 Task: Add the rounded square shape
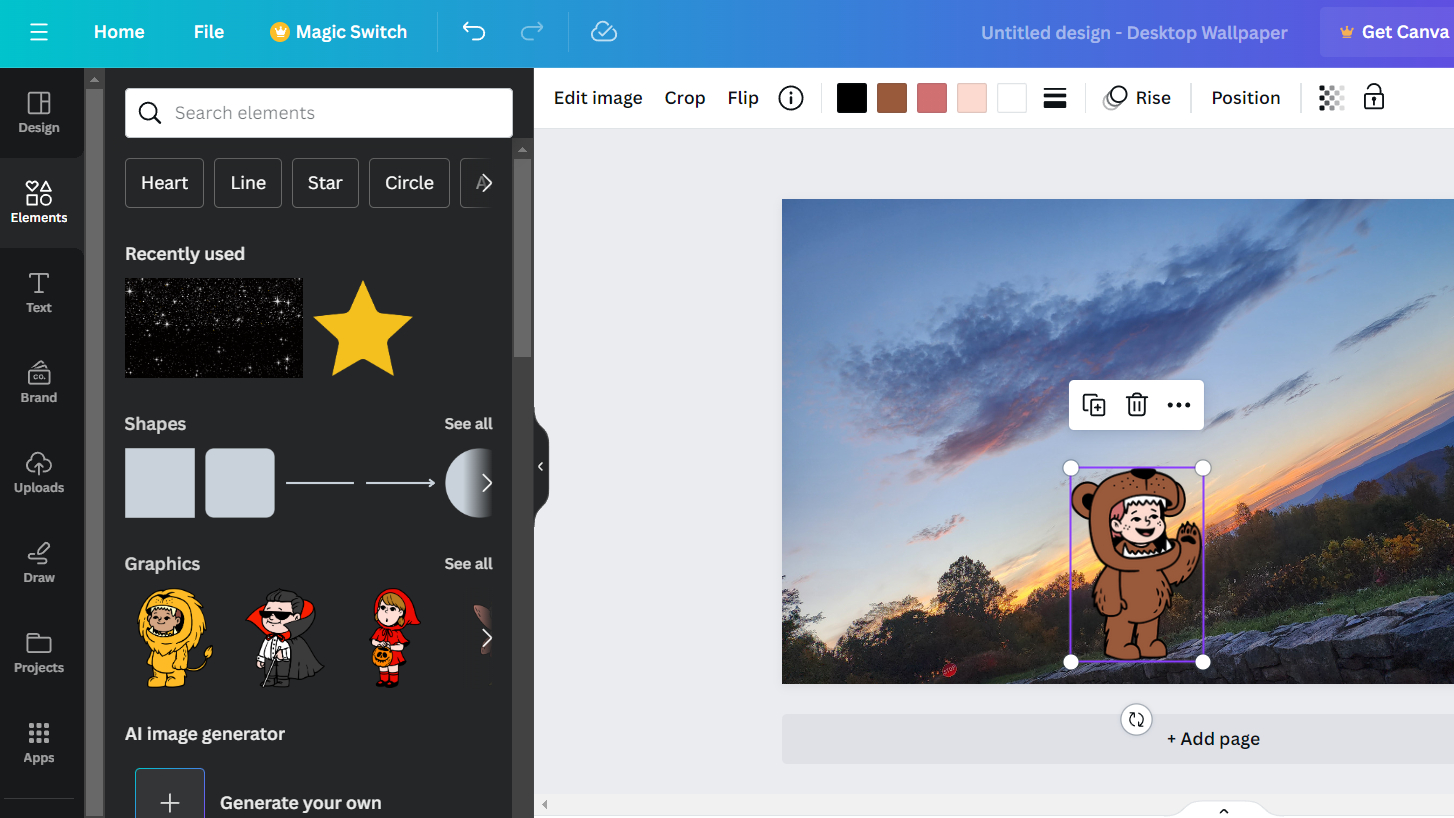point(240,483)
